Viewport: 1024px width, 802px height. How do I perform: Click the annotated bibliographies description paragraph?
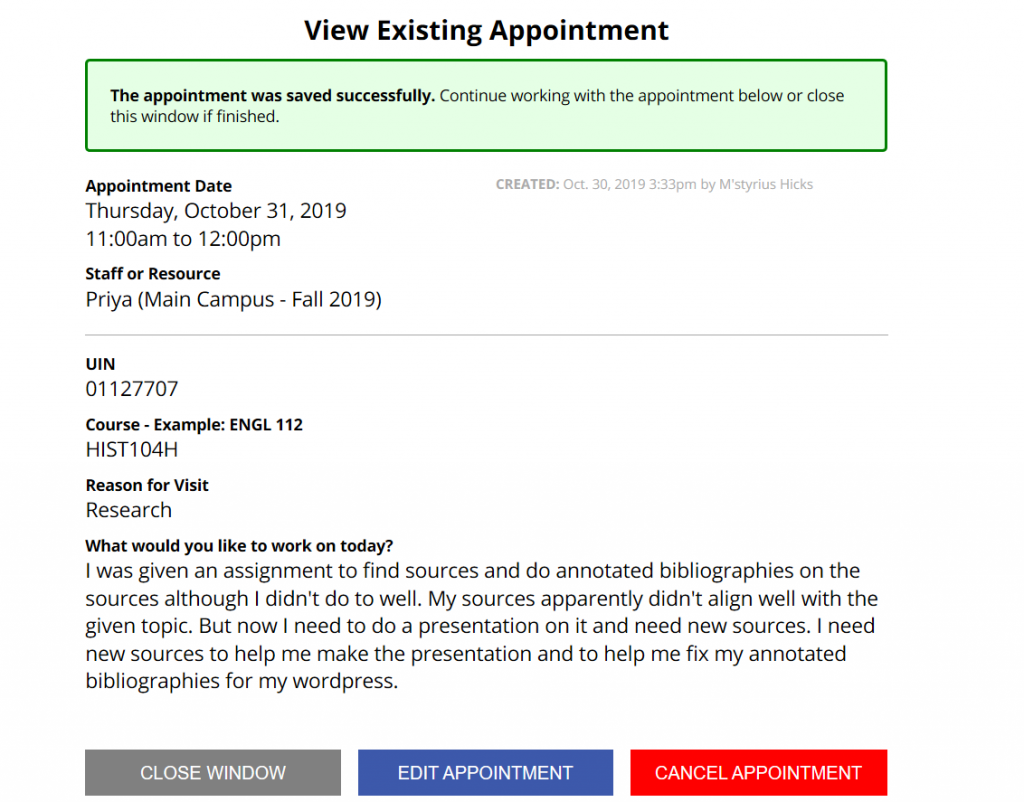(481, 626)
